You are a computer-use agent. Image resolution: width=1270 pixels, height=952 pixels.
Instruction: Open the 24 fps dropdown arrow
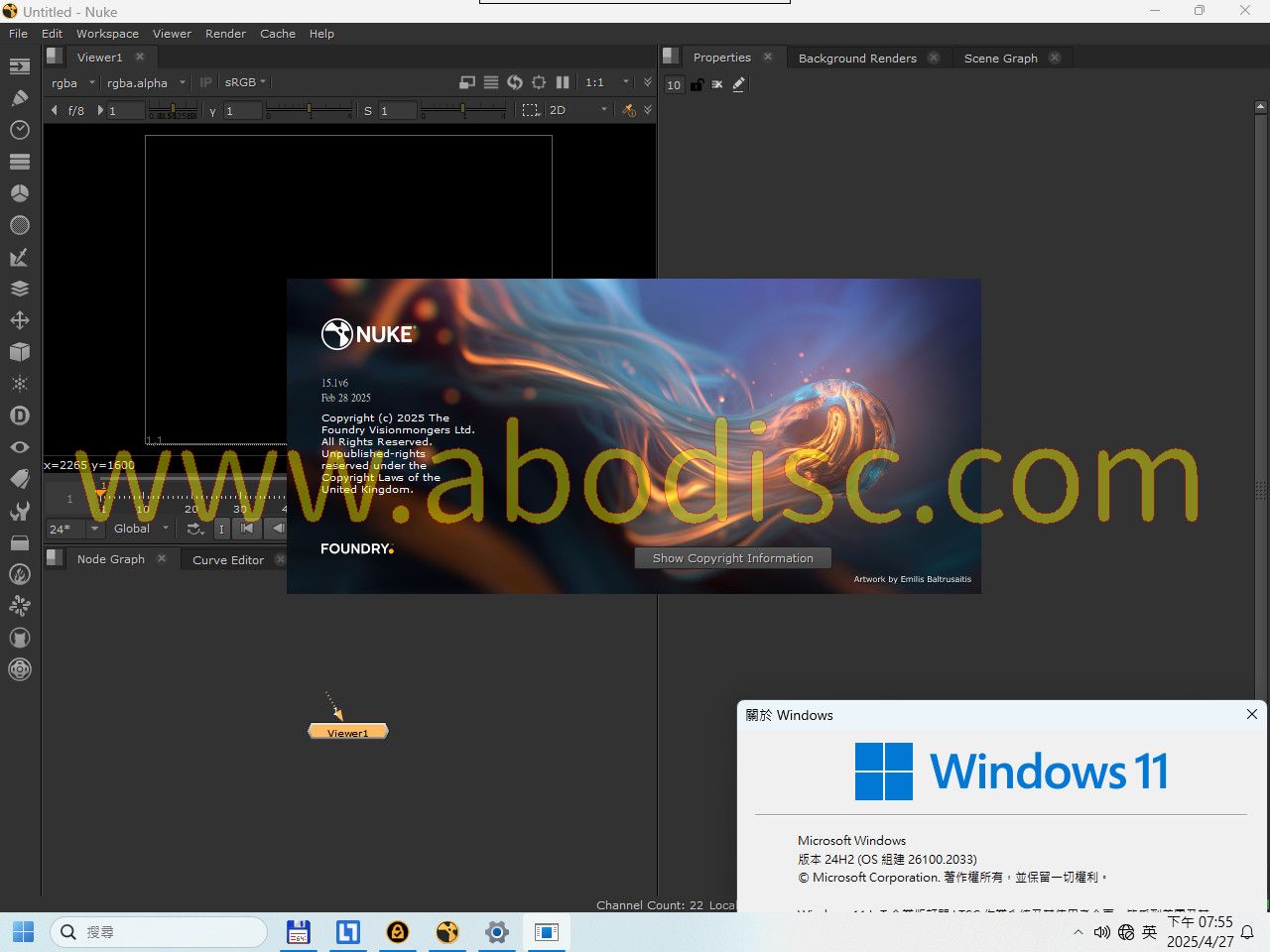(95, 530)
